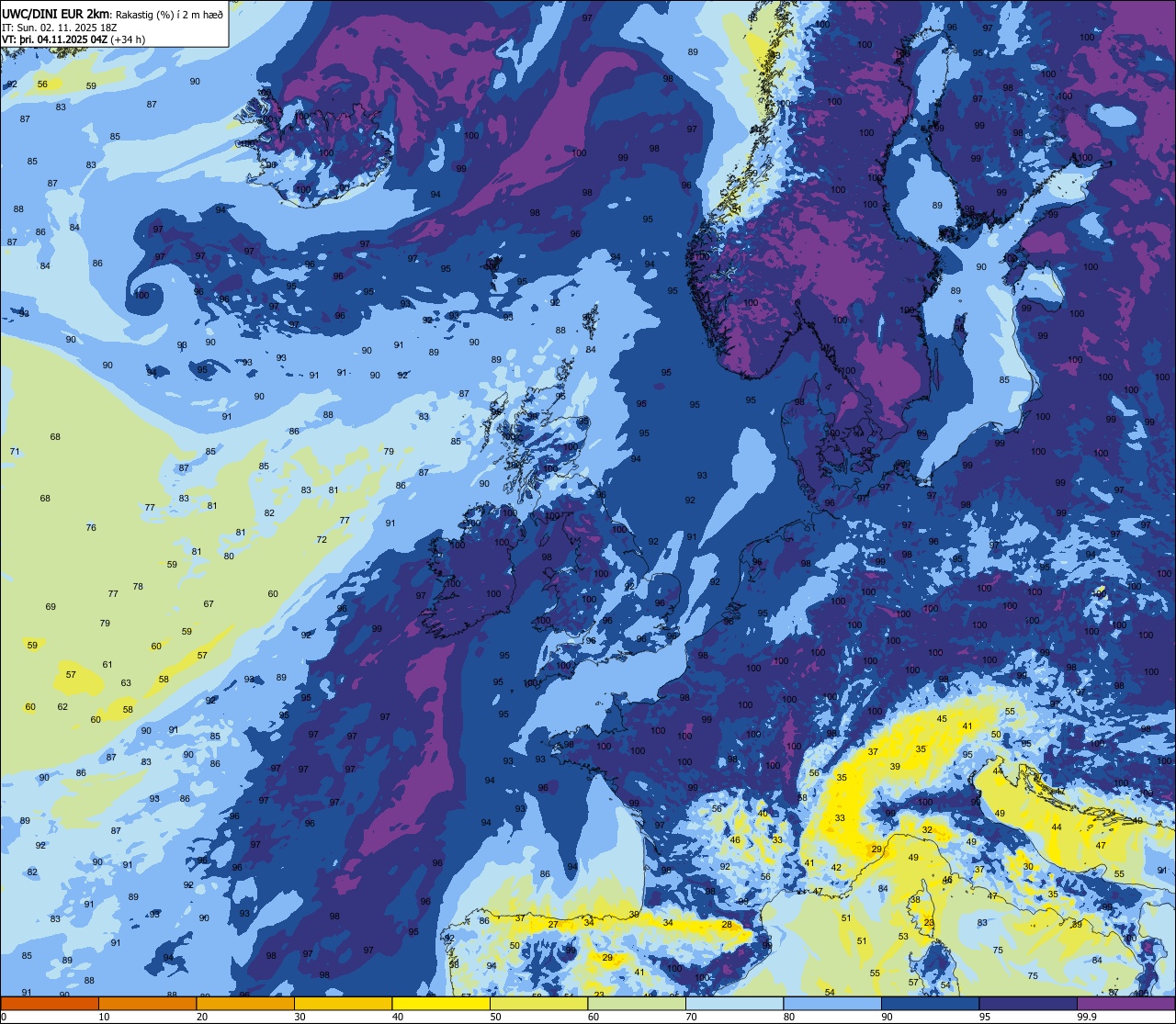The image size is (1176, 1024).
Task: Click the legend tick label "10"
Action: (x=104, y=1017)
